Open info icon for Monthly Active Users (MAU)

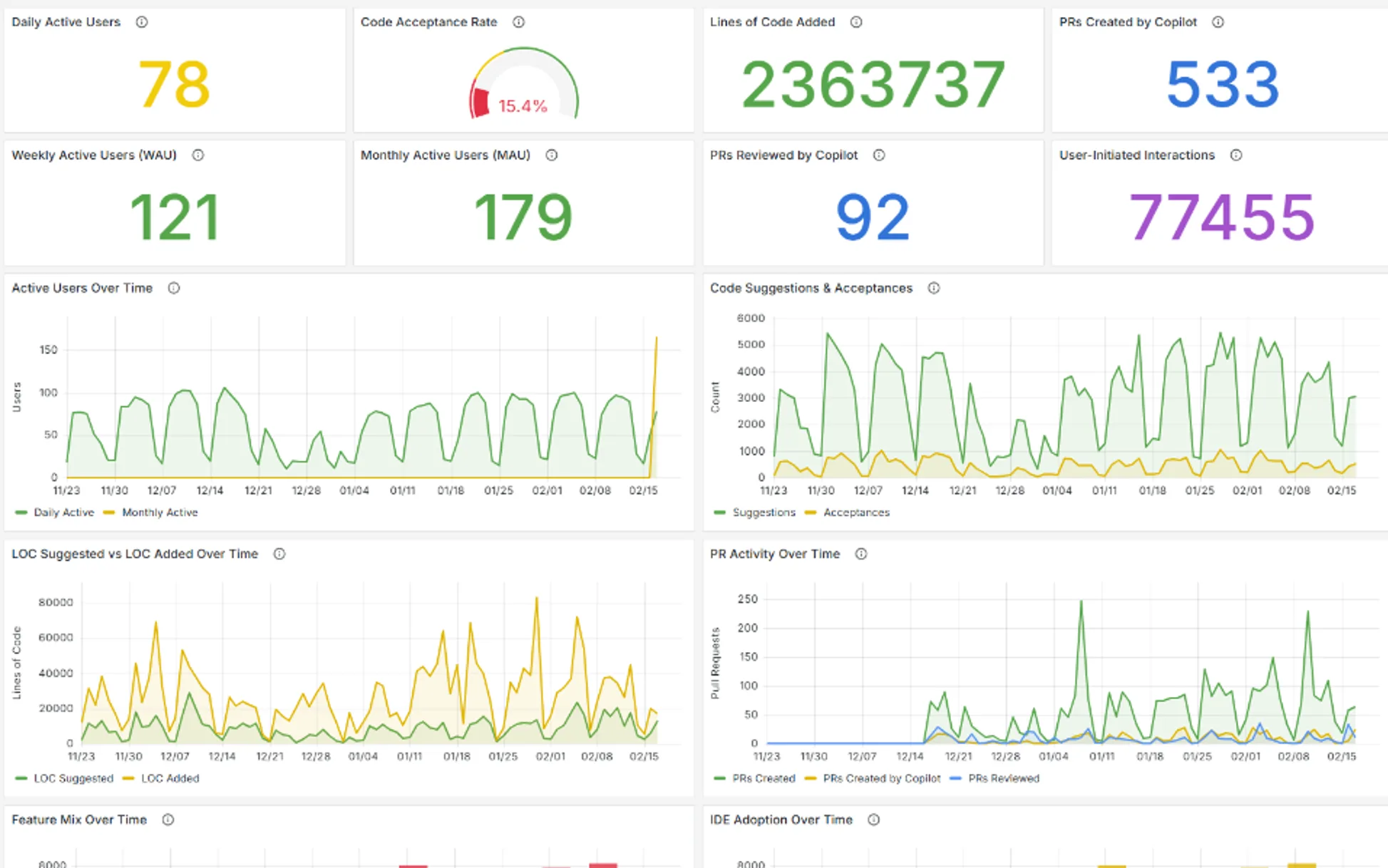pos(552,155)
